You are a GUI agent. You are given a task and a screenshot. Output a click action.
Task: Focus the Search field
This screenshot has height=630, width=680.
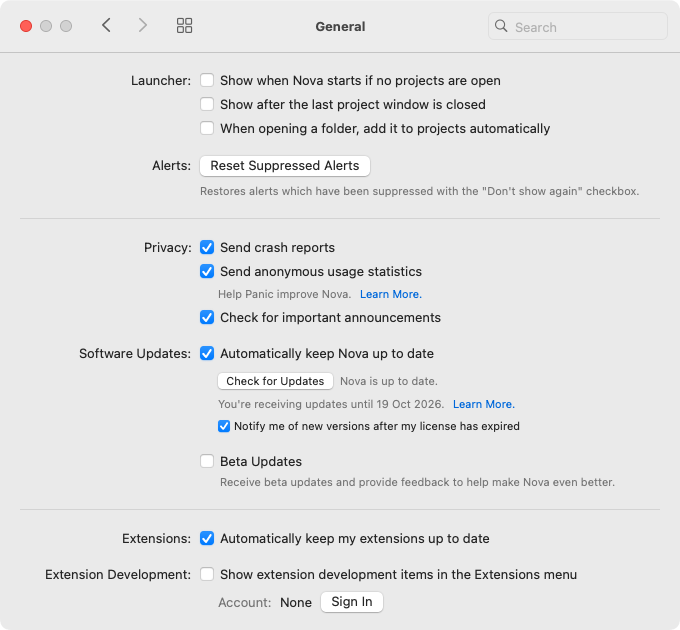(x=578, y=26)
